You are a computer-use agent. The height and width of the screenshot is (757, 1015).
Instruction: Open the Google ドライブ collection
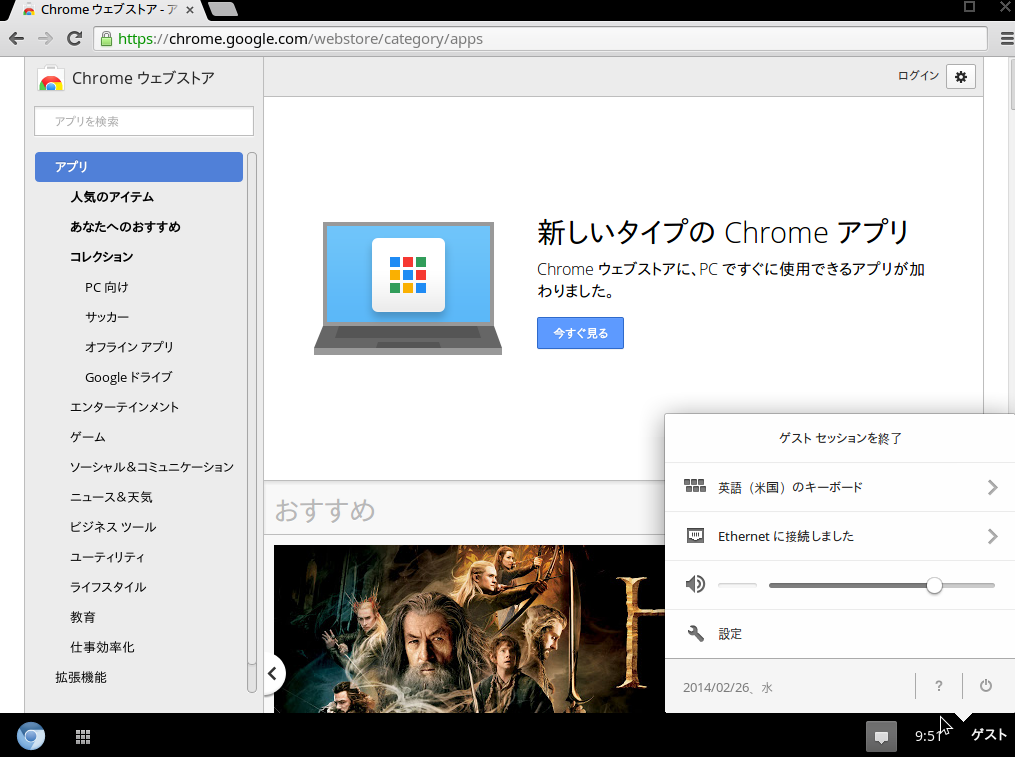point(128,377)
